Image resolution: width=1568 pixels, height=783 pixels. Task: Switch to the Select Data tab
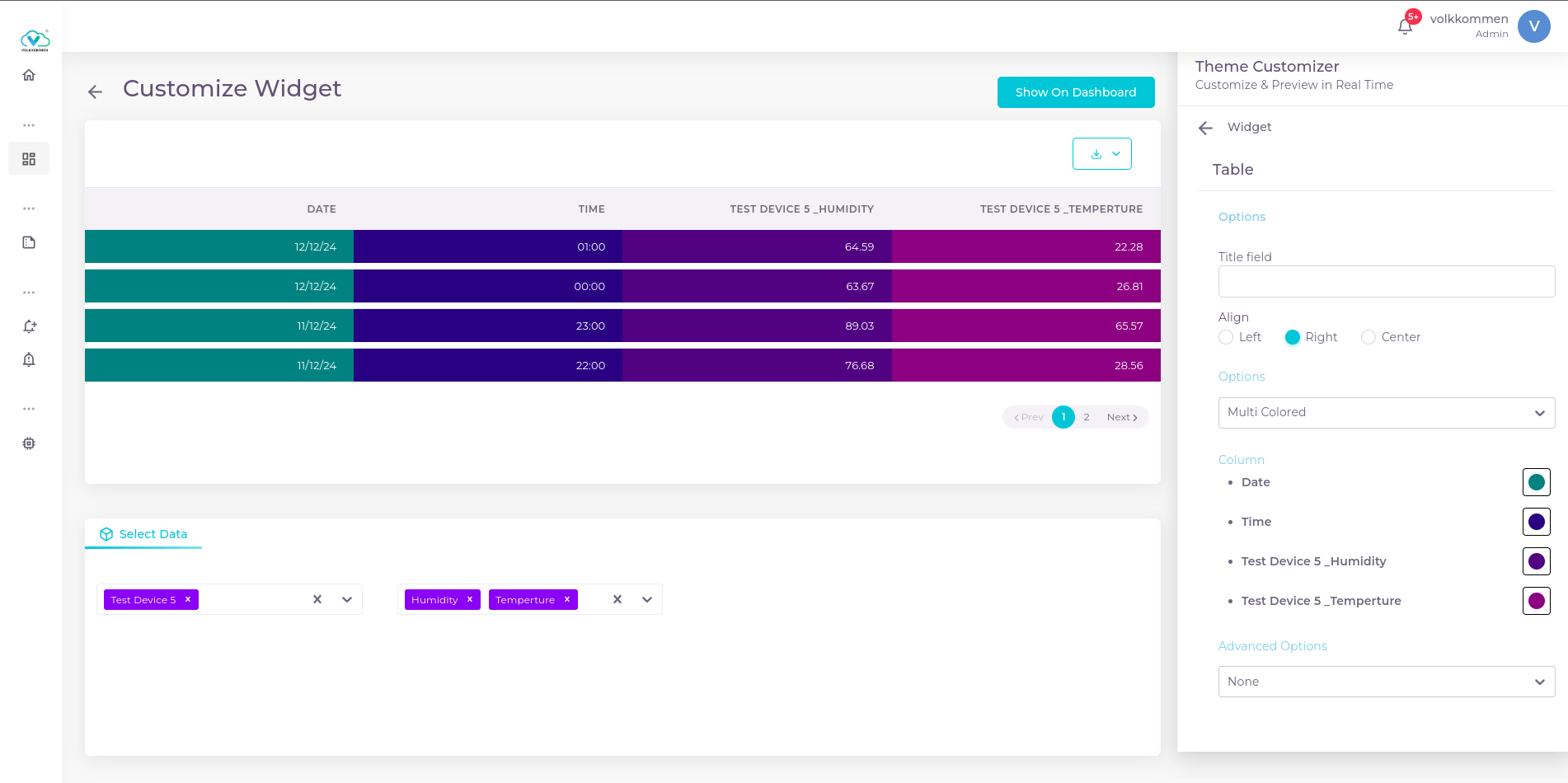tap(143, 534)
